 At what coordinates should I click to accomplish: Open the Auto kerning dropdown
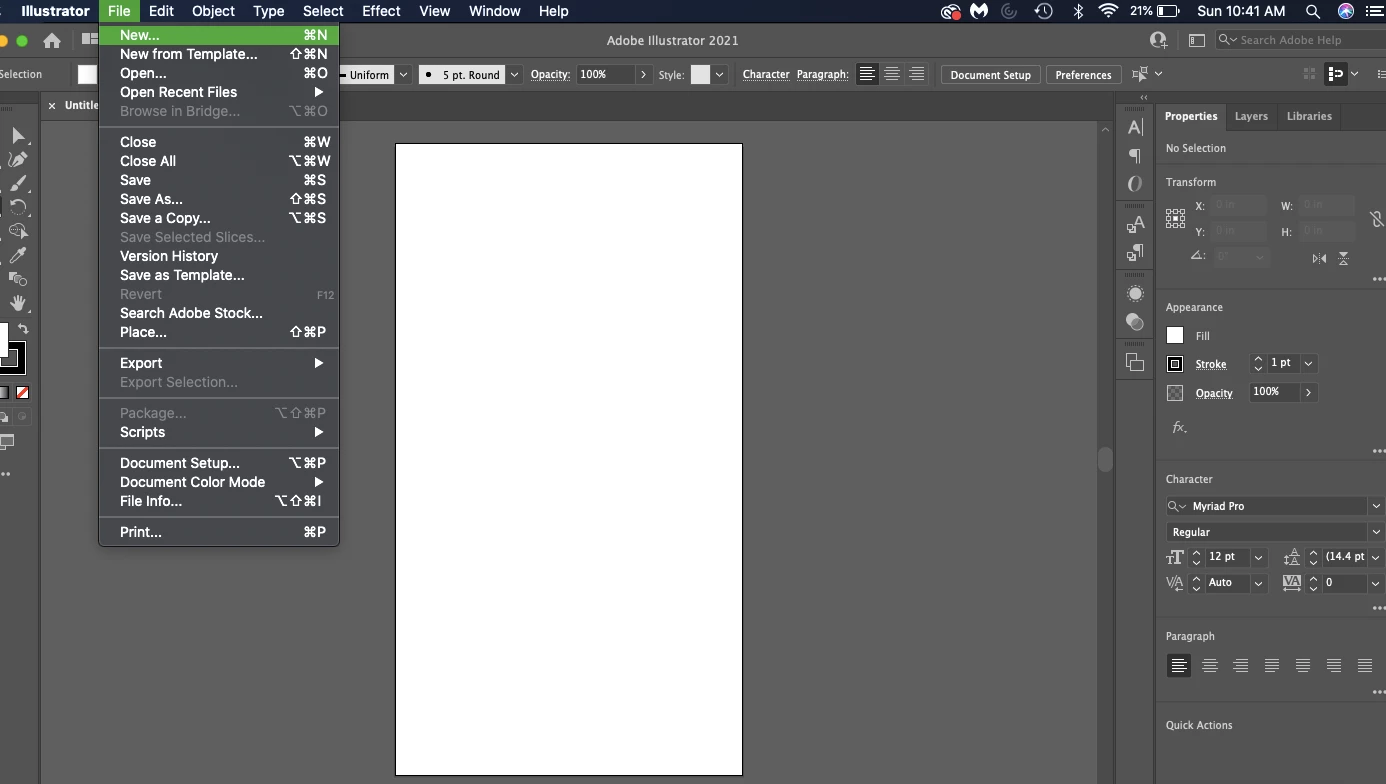pyautogui.click(x=1259, y=582)
